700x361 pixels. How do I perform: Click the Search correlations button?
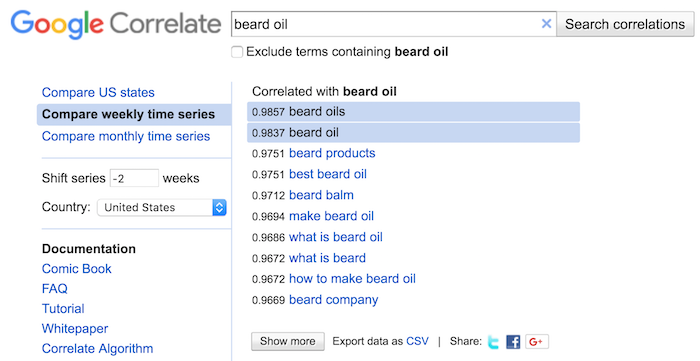(x=625, y=24)
